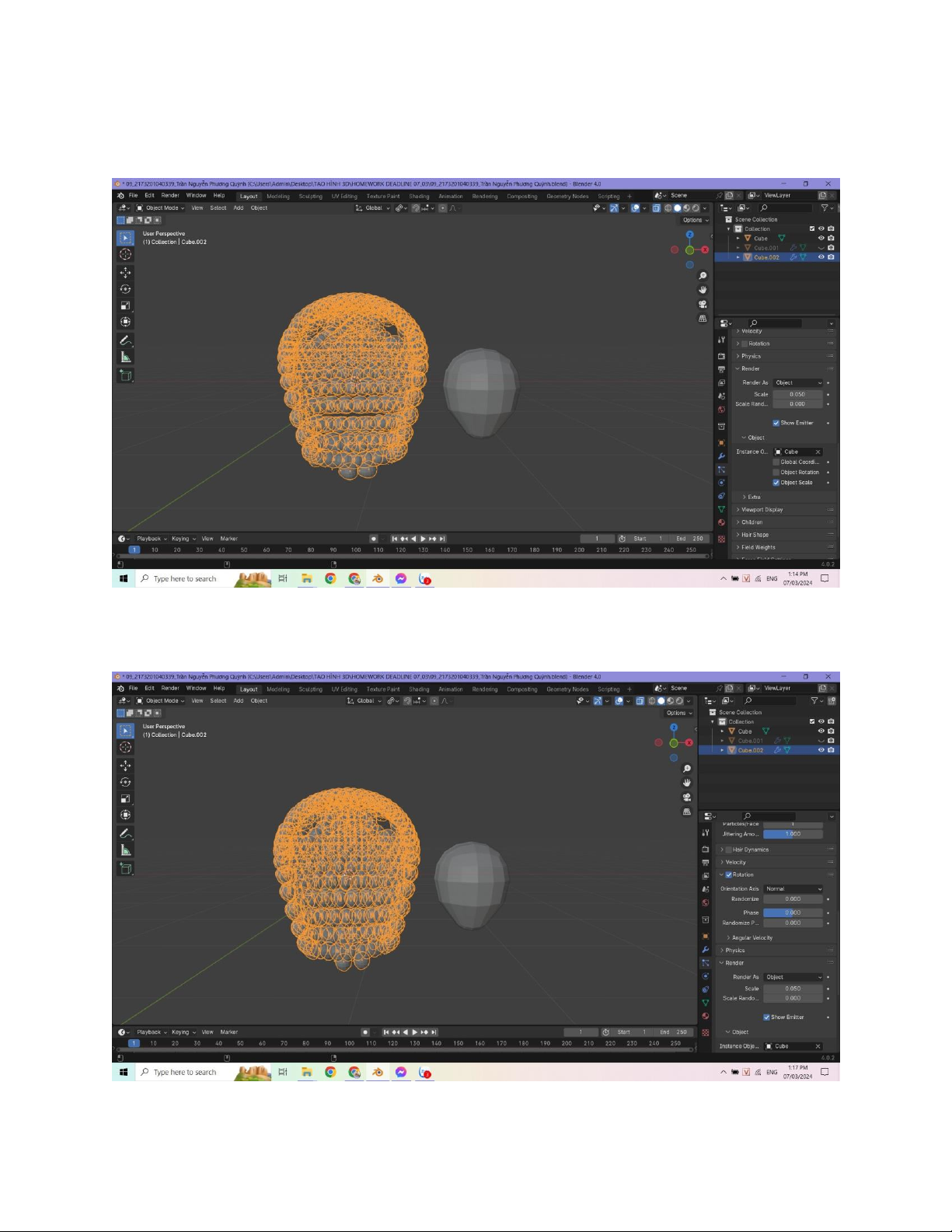Image resolution: width=952 pixels, height=1232 pixels.
Task: Enable the Object Rotation checkbox
Action: tap(776, 473)
